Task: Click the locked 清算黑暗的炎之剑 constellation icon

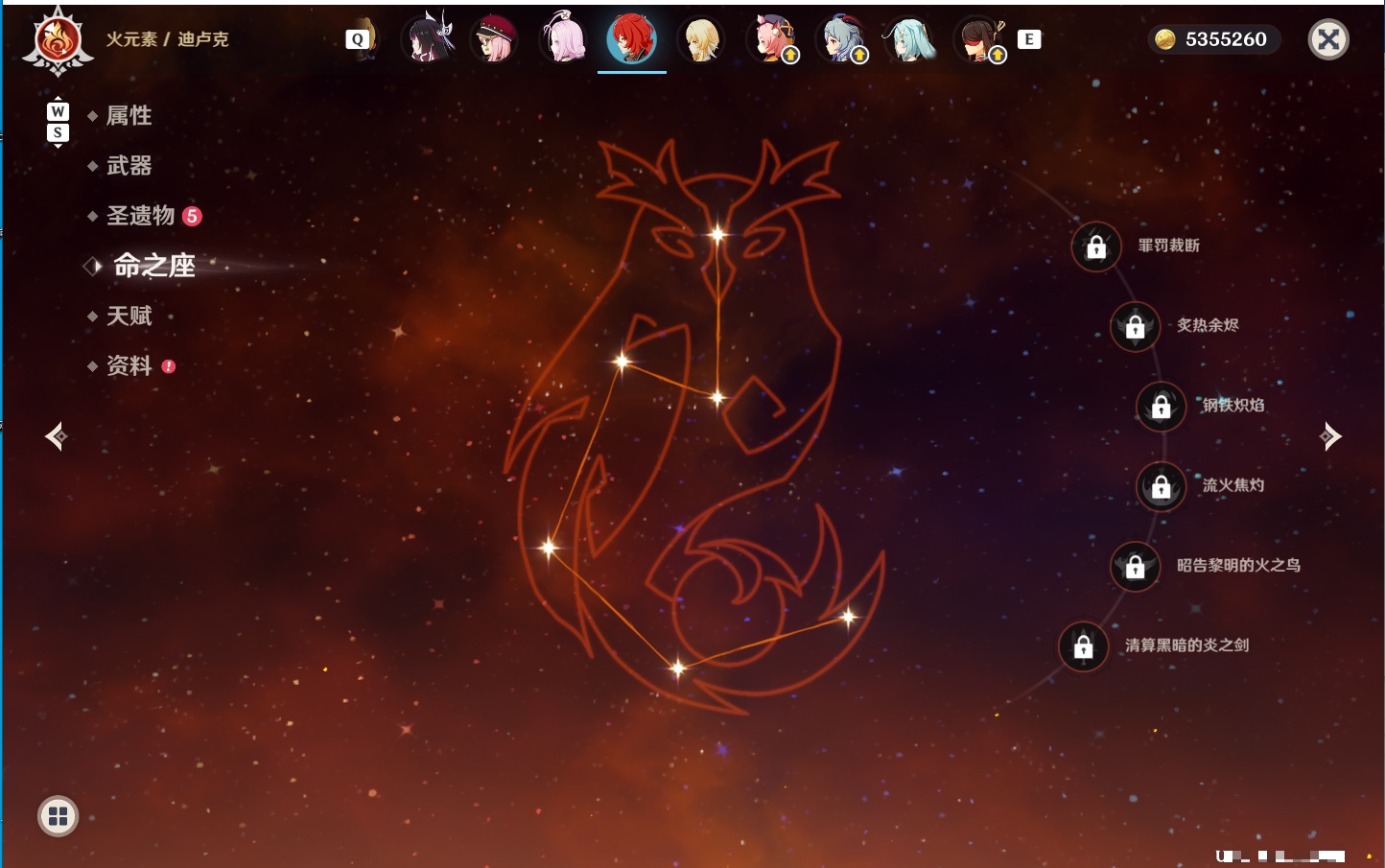Action: coord(1083,646)
